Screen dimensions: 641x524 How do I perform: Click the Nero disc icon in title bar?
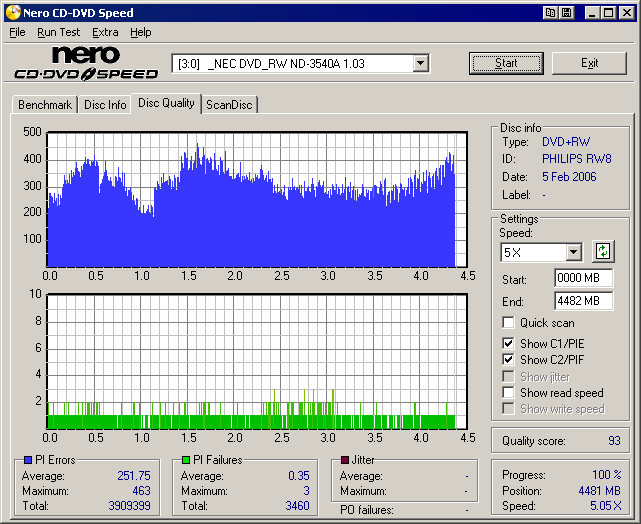tap(12, 13)
